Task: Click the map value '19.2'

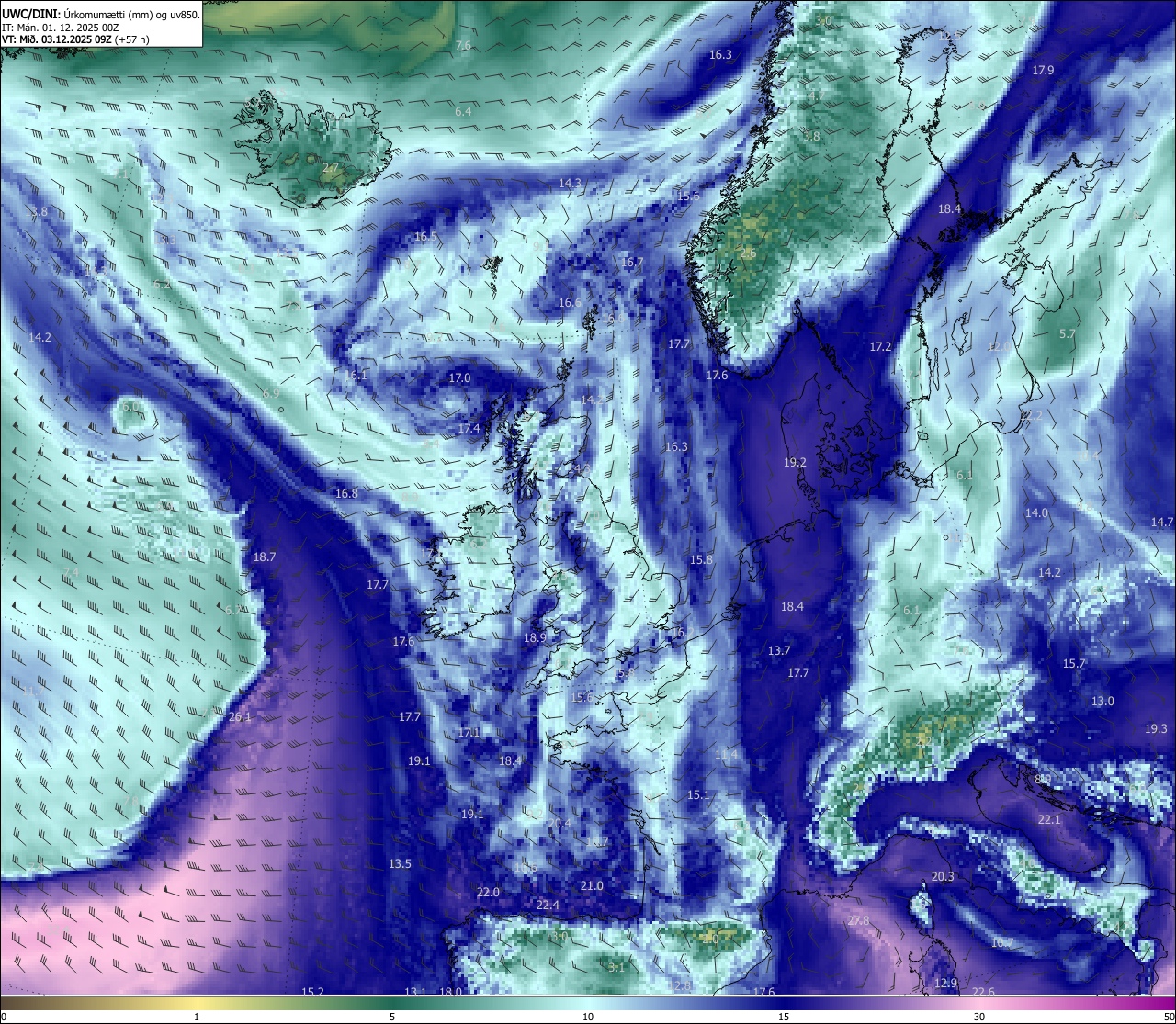Action: (x=795, y=462)
